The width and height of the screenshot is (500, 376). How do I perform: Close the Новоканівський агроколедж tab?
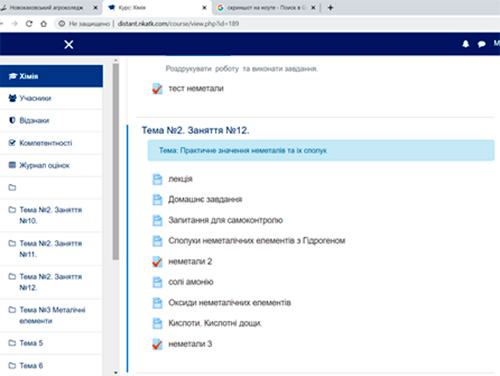pos(95,8)
